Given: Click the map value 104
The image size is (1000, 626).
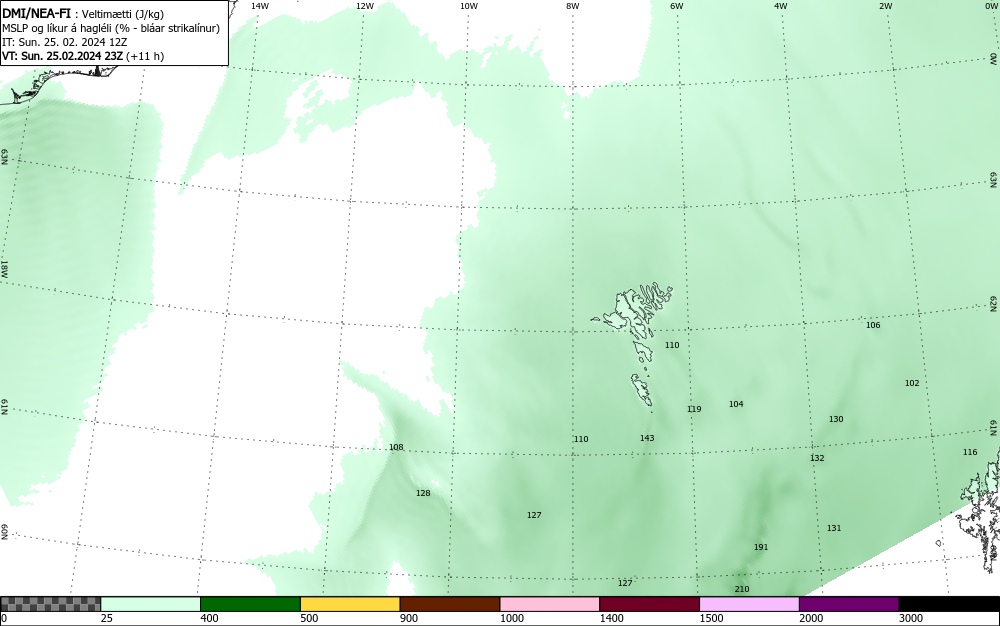Looking at the screenshot, I should point(736,404).
